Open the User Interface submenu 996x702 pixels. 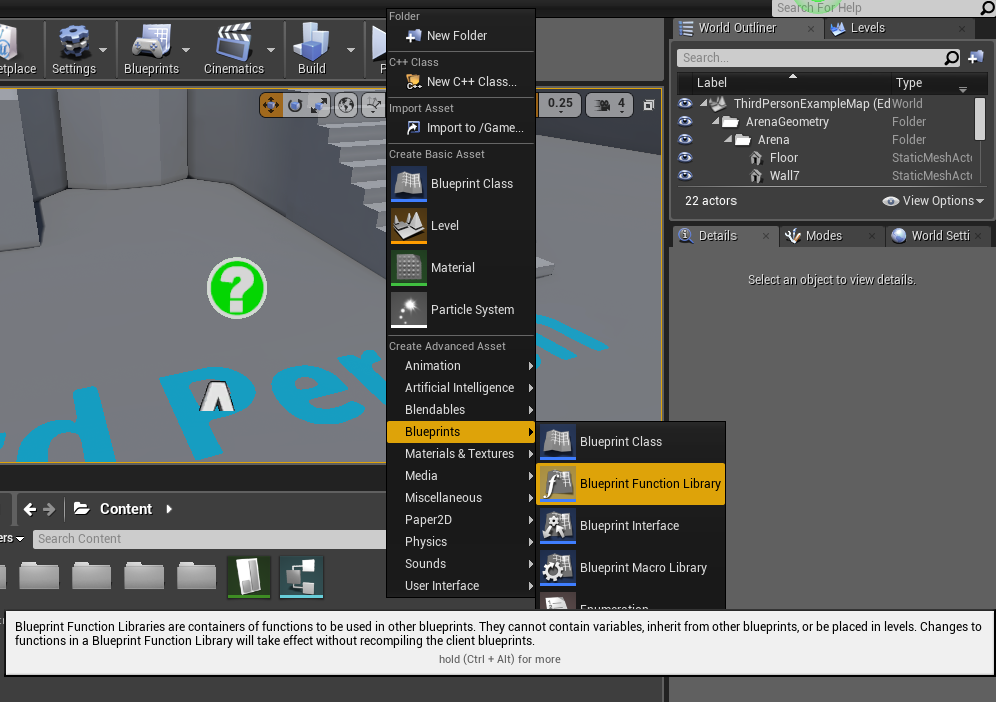461,586
